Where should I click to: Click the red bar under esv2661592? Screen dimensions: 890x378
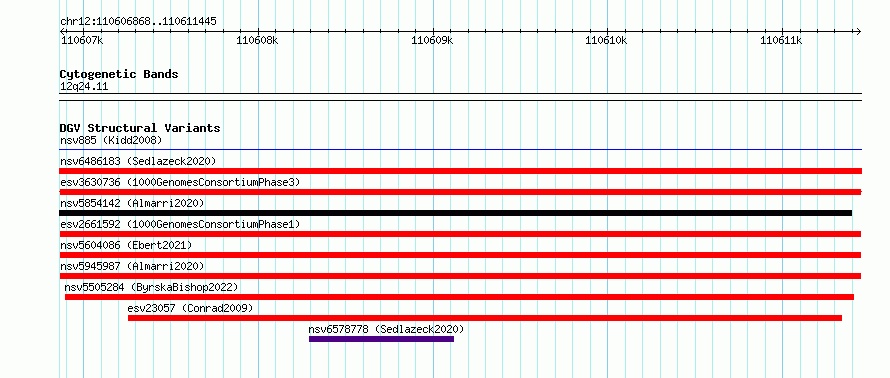click(460, 234)
